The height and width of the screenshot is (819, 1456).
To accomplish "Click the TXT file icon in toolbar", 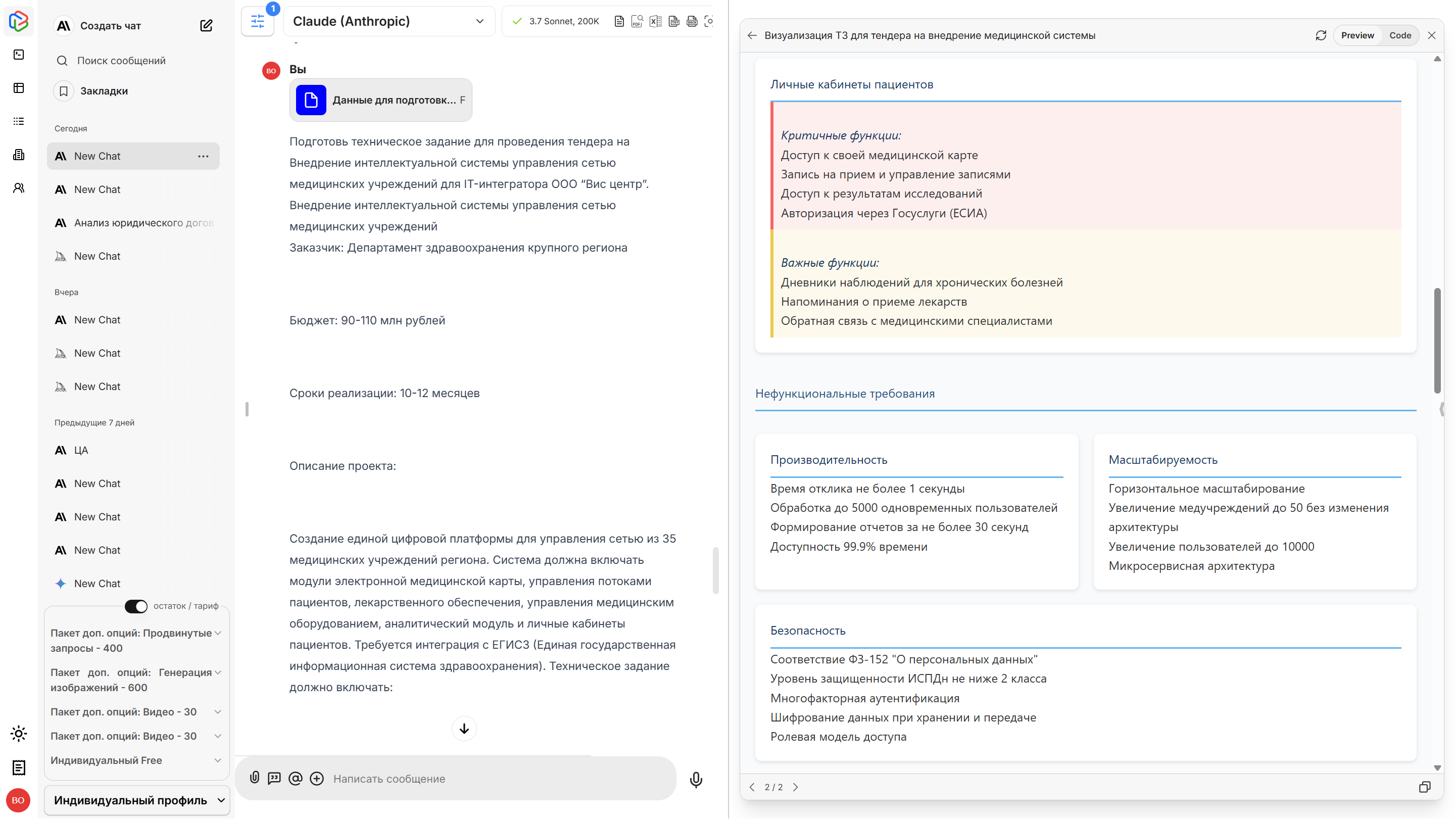I will (x=674, y=22).
